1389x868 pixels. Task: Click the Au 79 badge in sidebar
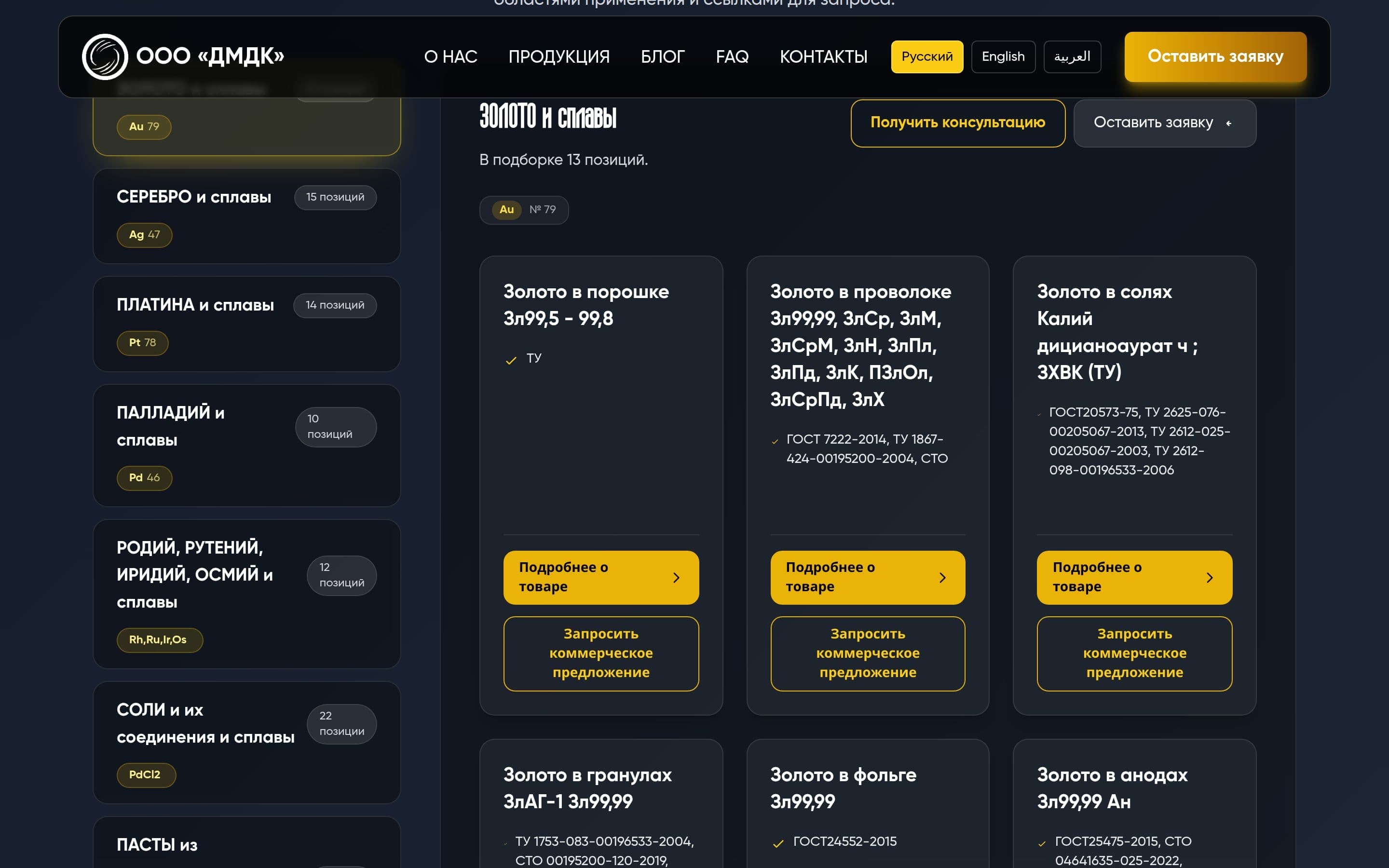pos(144,126)
